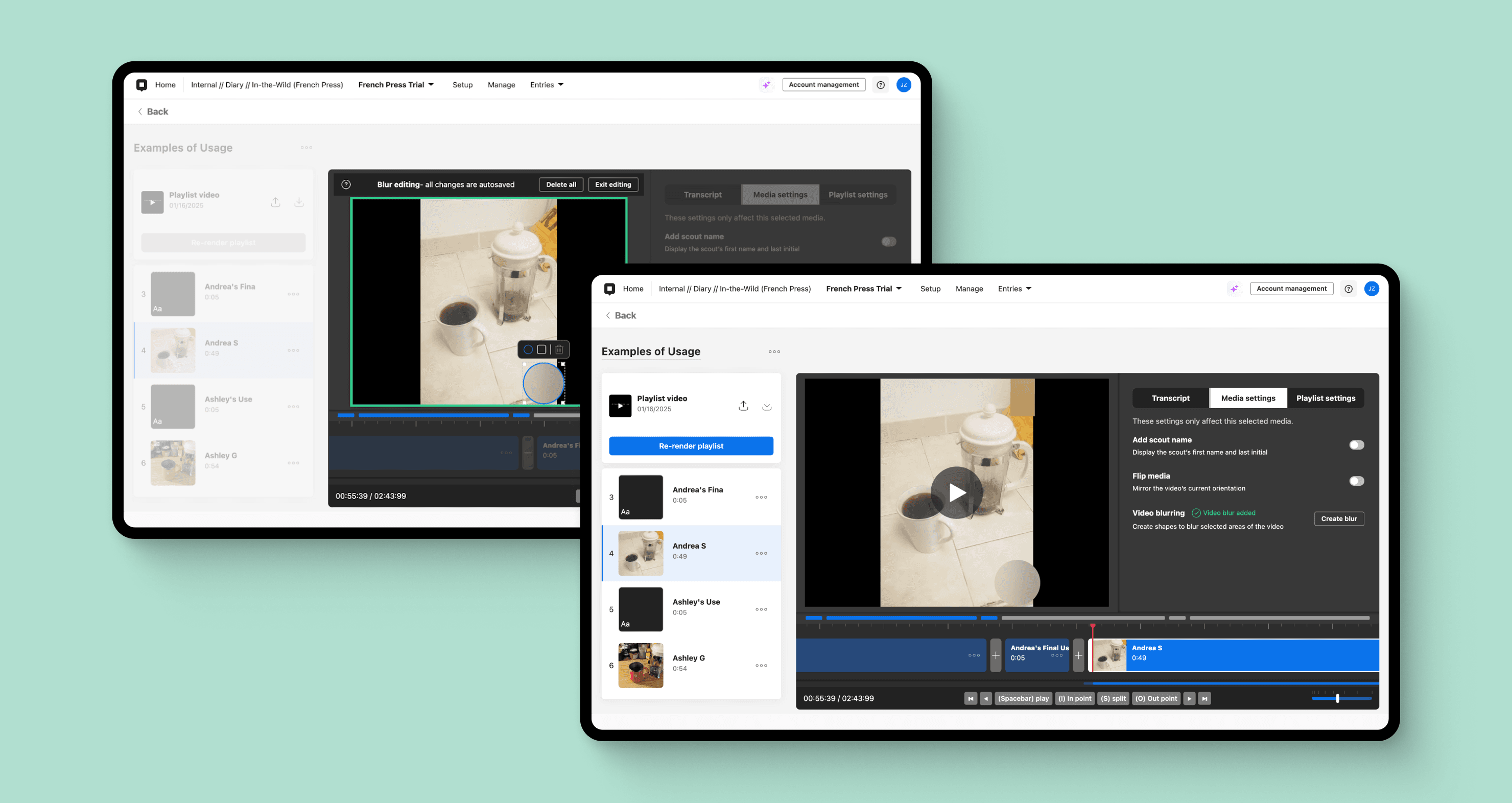Open Examples of Usage options menu
This screenshot has width=1512, height=803.
pyautogui.click(x=774, y=351)
